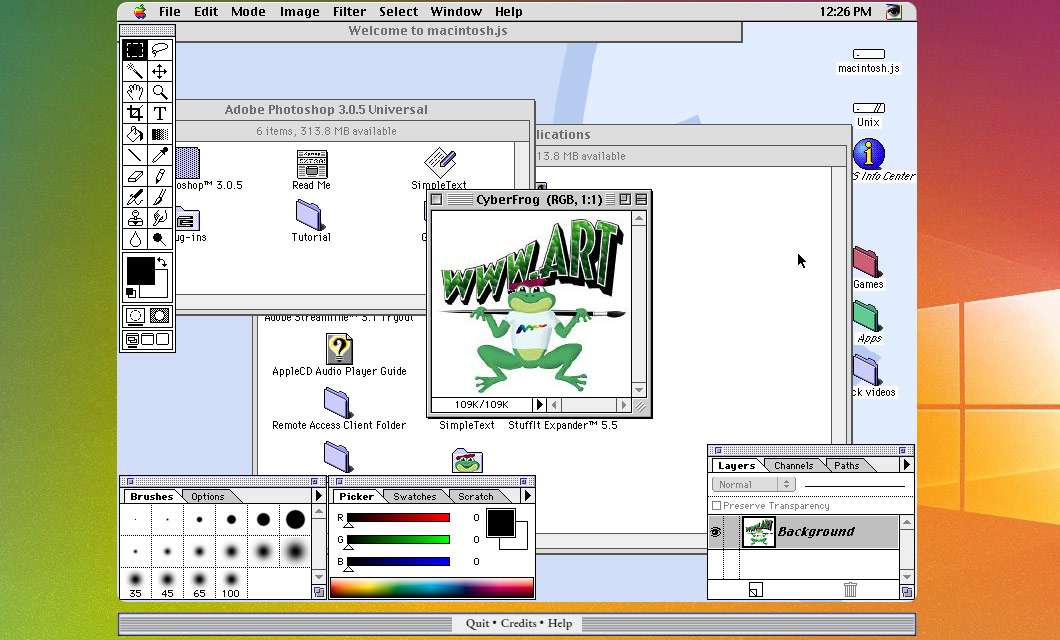The image size is (1060, 640).
Task: Select the Smudge finger tool
Action: pos(160,218)
